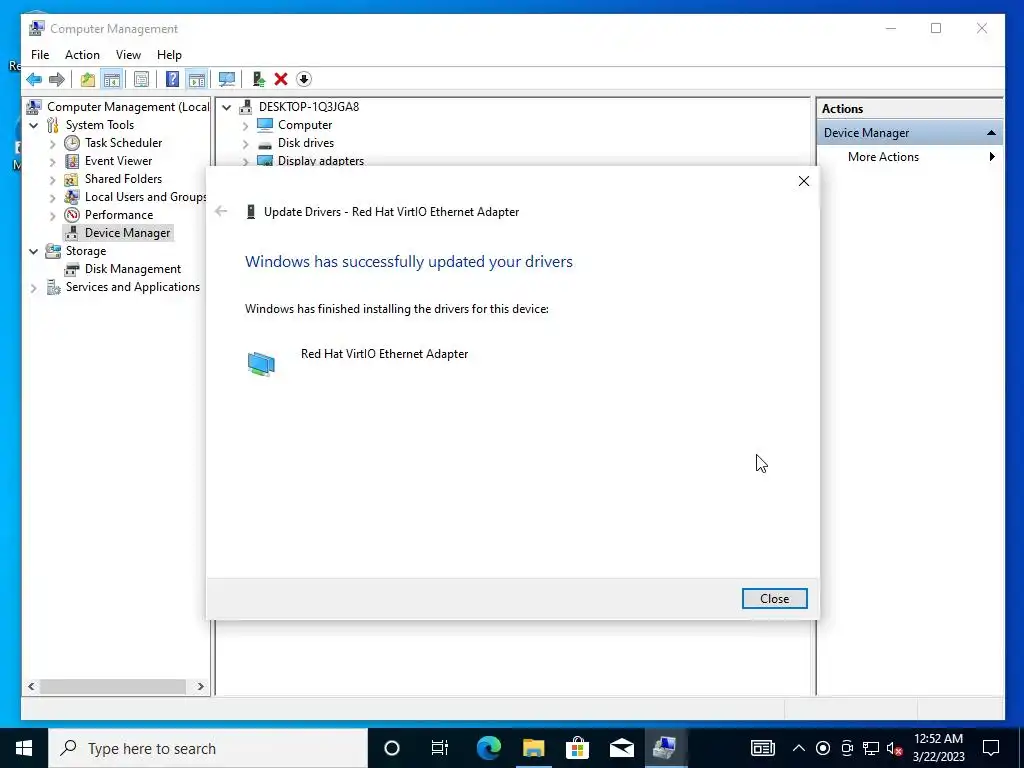Click the muted volume tray icon
This screenshot has height=768, width=1024.
pyautogui.click(x=895, y=748)
